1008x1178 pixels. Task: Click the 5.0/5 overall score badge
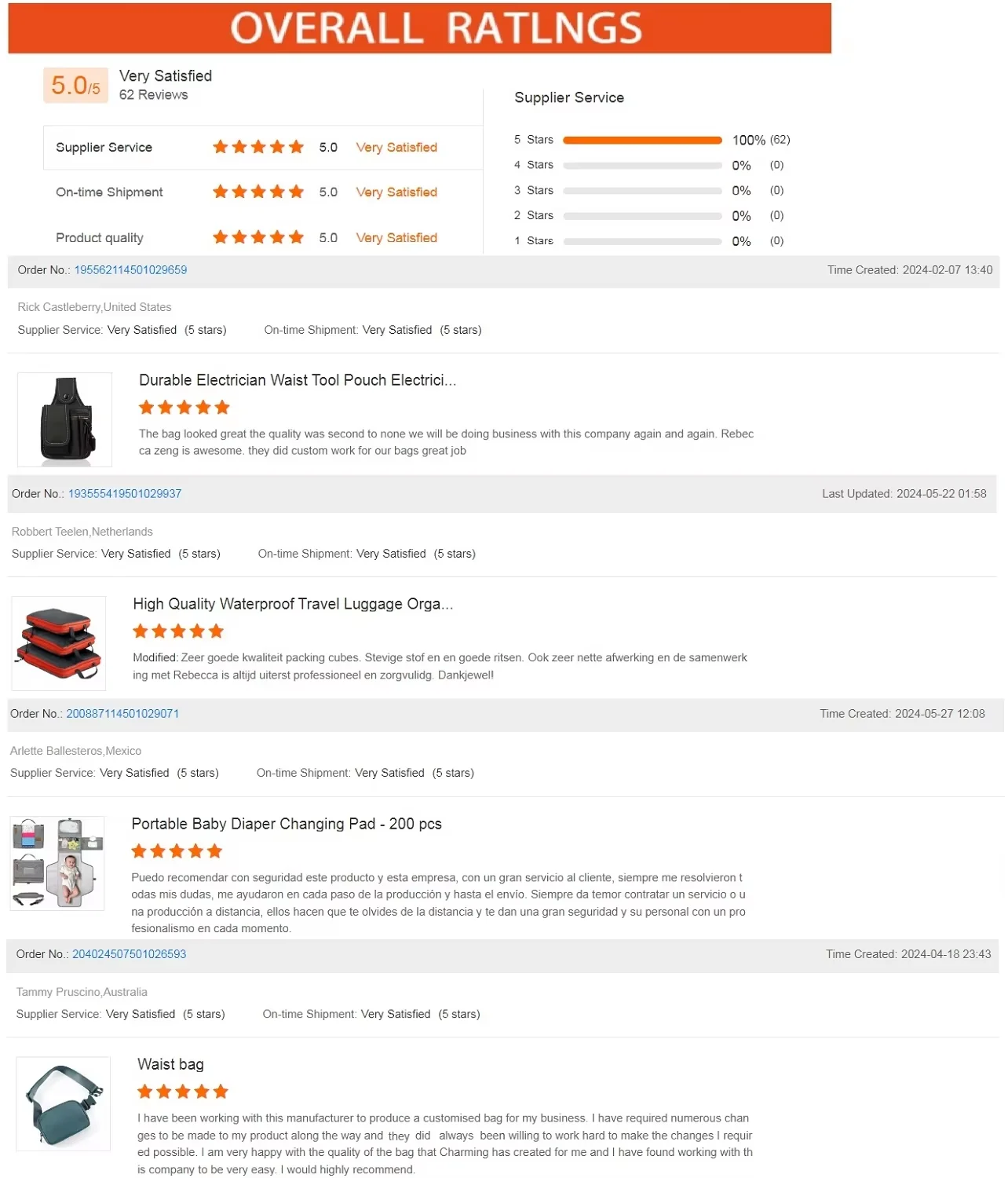coord(75,85)
